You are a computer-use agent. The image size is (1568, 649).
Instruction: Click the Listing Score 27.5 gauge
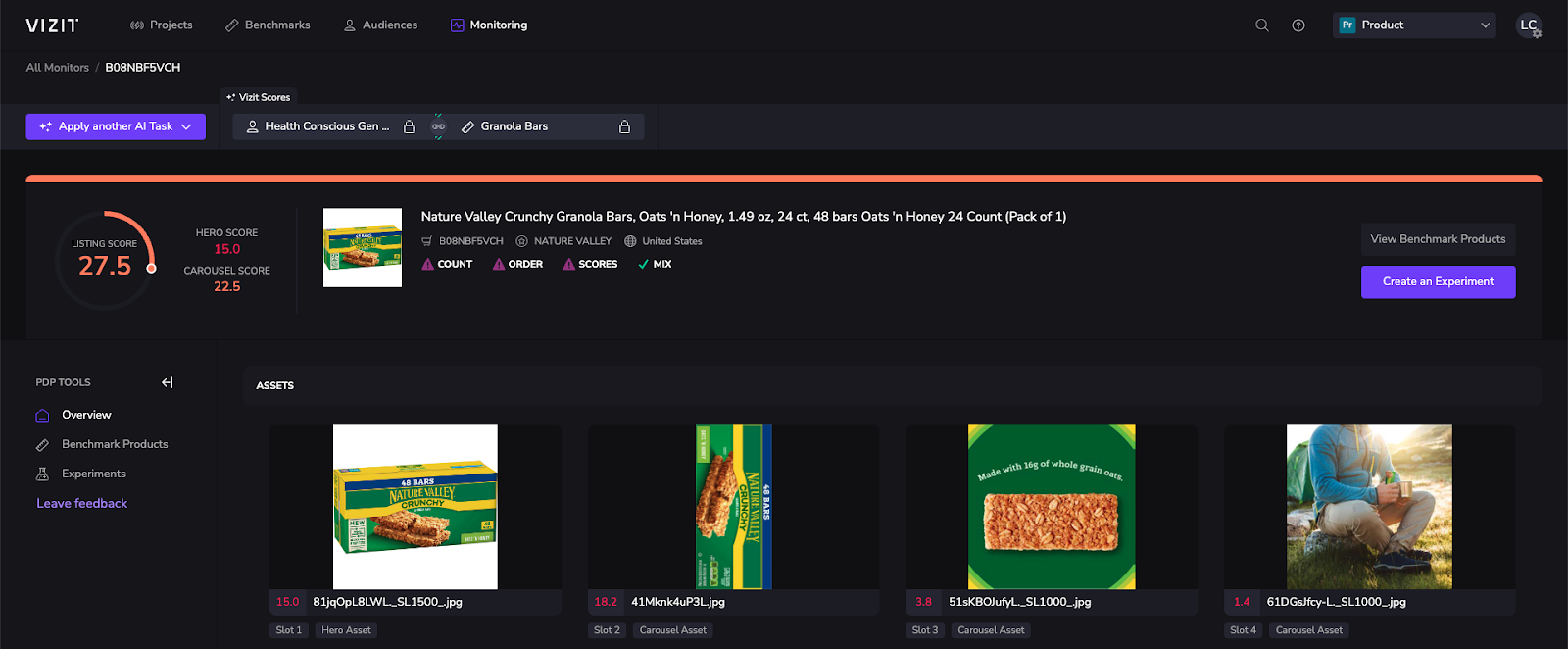tap(105, 260)
